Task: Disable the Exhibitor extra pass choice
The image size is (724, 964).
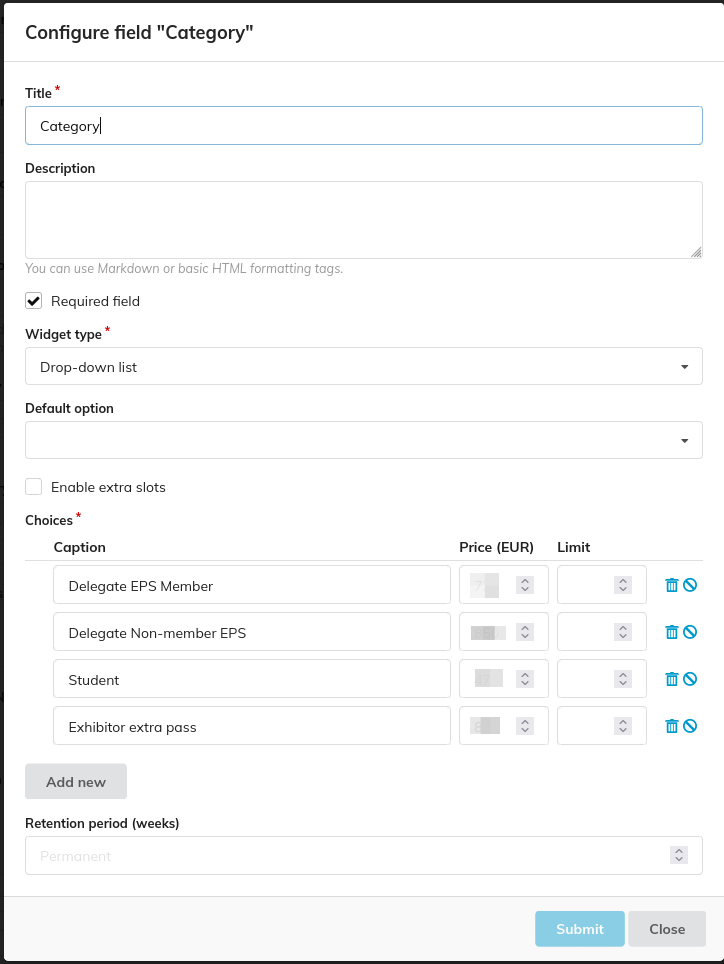Action: (690, 726)
